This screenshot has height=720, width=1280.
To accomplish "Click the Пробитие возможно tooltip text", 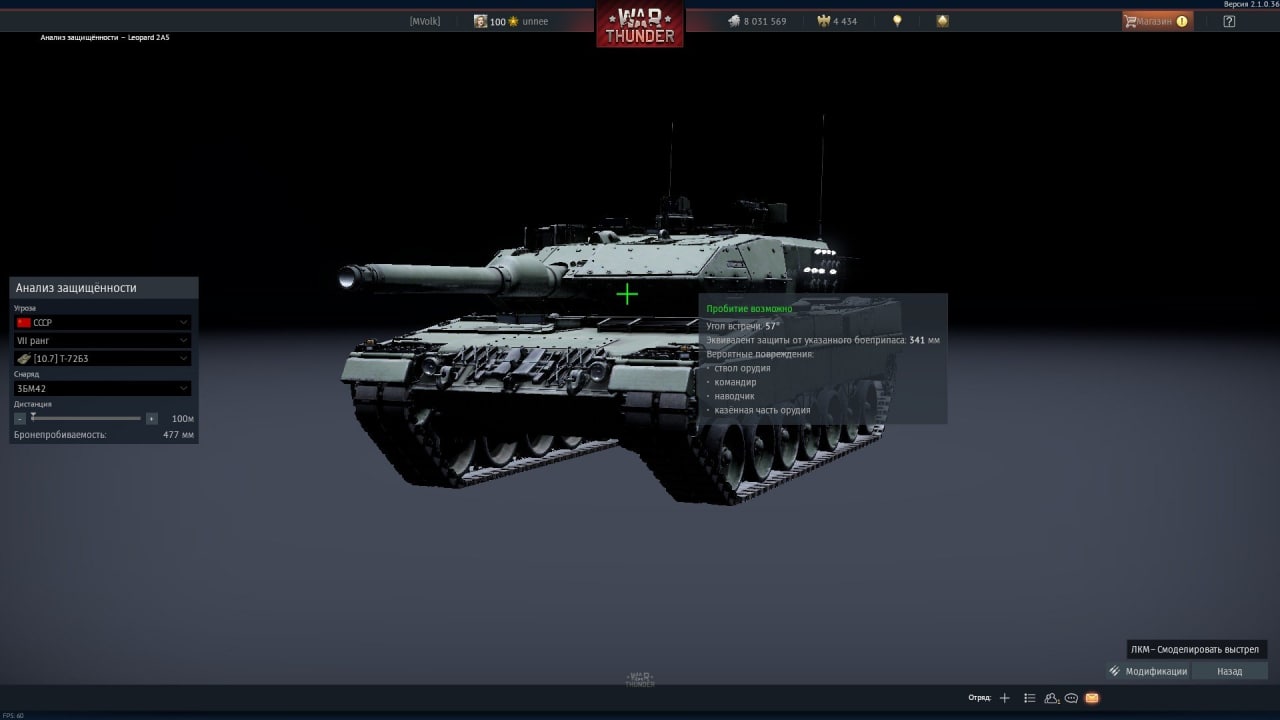I will click(749, 309).
